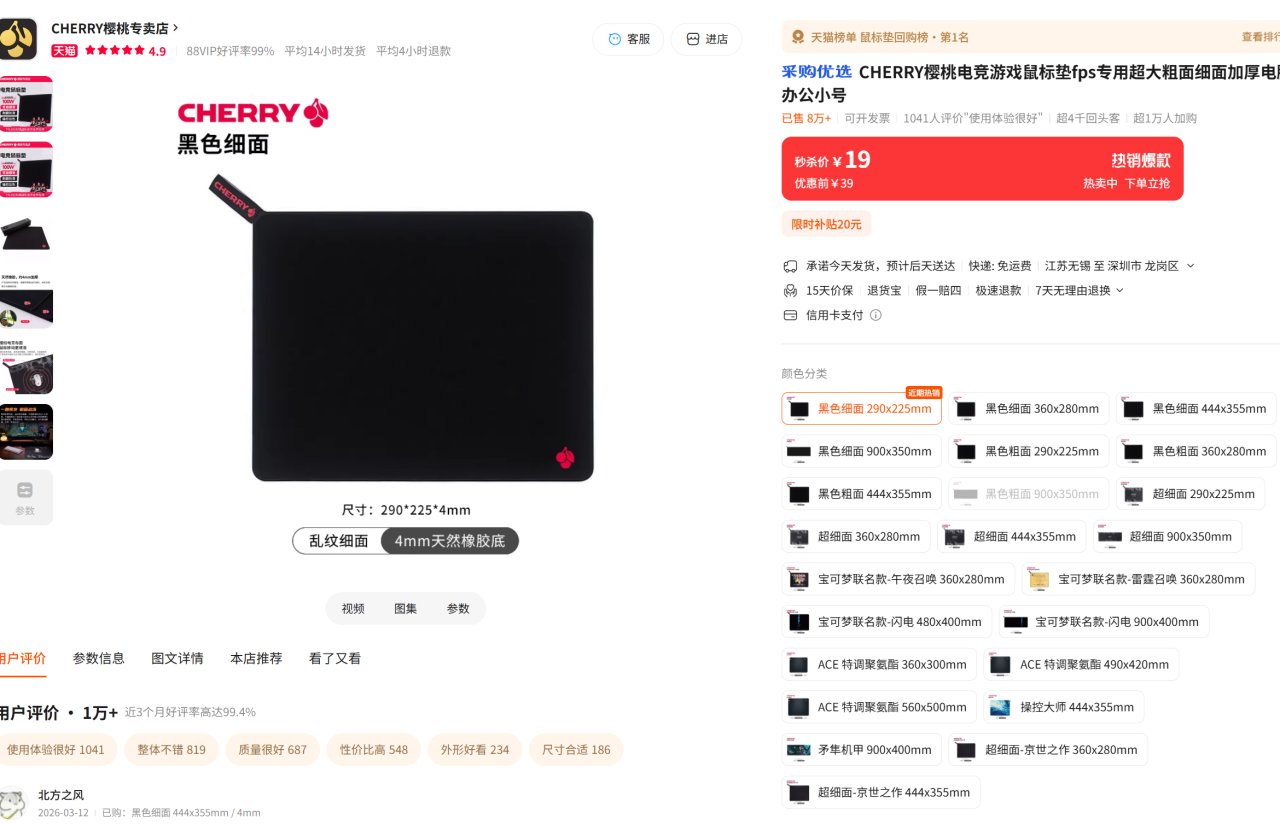Click the info icon beside 信用卡支付
Viewport: 1280px width, 825px height.
(876, 315)
